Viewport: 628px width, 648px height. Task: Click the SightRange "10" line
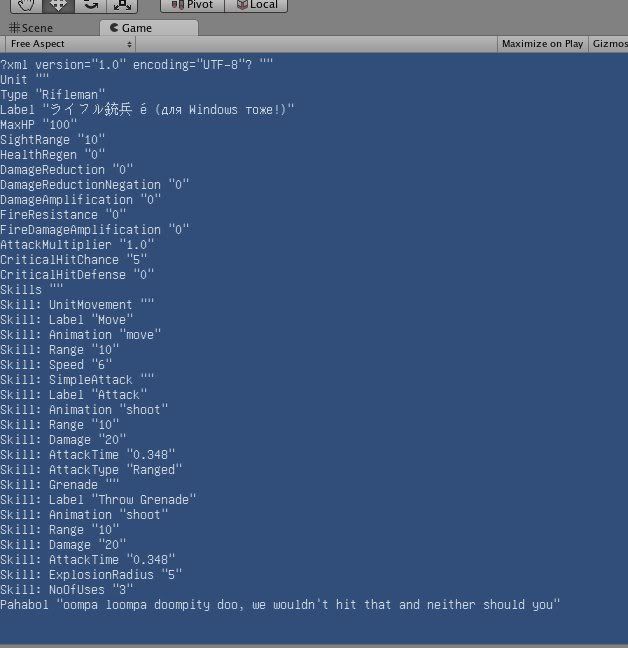click(52, 140)
